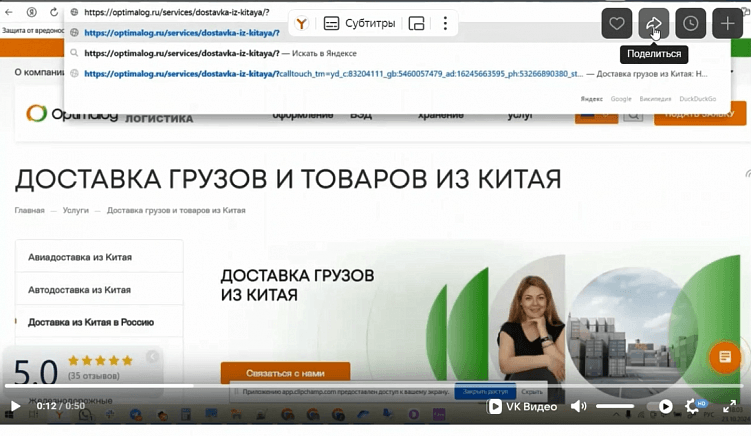Open the 'О компании' menu item

pos(39,72)
